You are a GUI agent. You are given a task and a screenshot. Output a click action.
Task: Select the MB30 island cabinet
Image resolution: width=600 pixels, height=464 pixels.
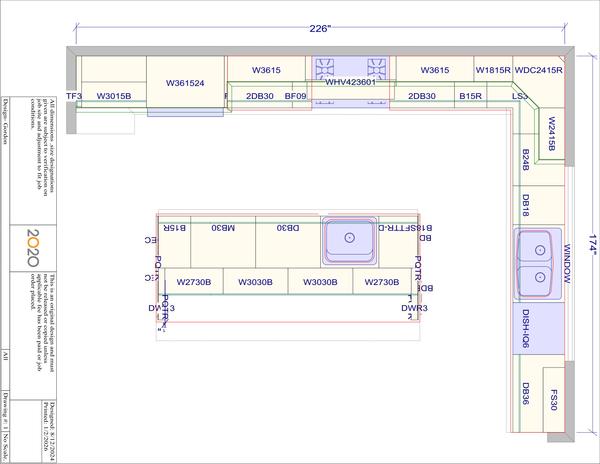click(224, 228)
